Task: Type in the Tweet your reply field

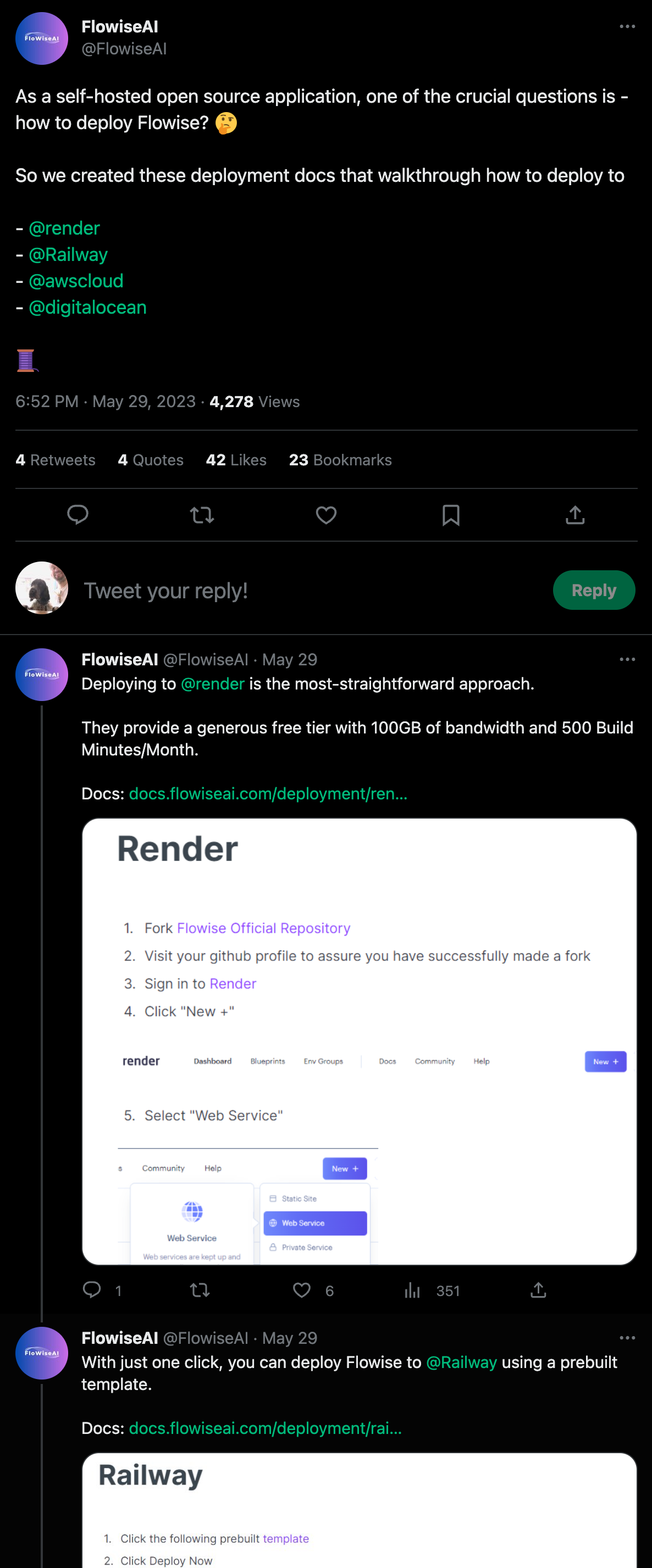Action: pos(305,591)
